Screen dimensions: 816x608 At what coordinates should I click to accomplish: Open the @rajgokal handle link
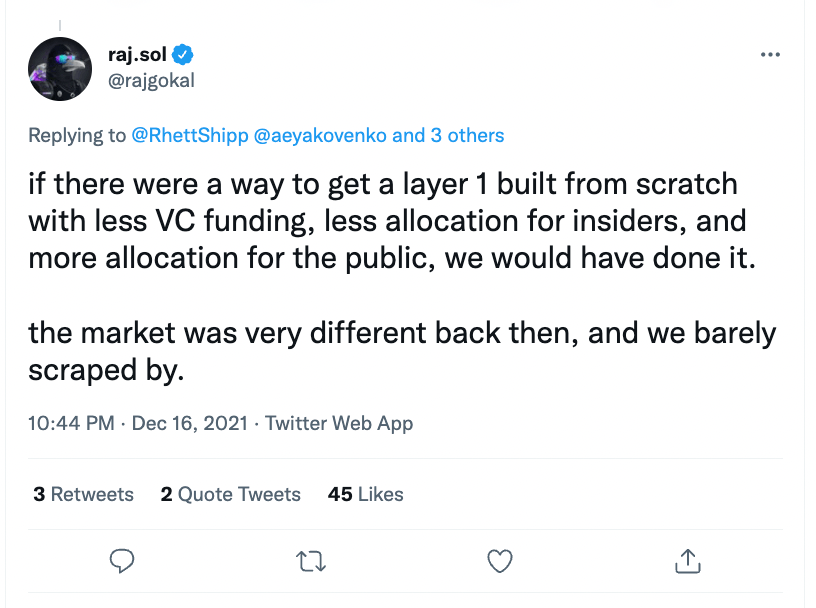pos(149,81)
